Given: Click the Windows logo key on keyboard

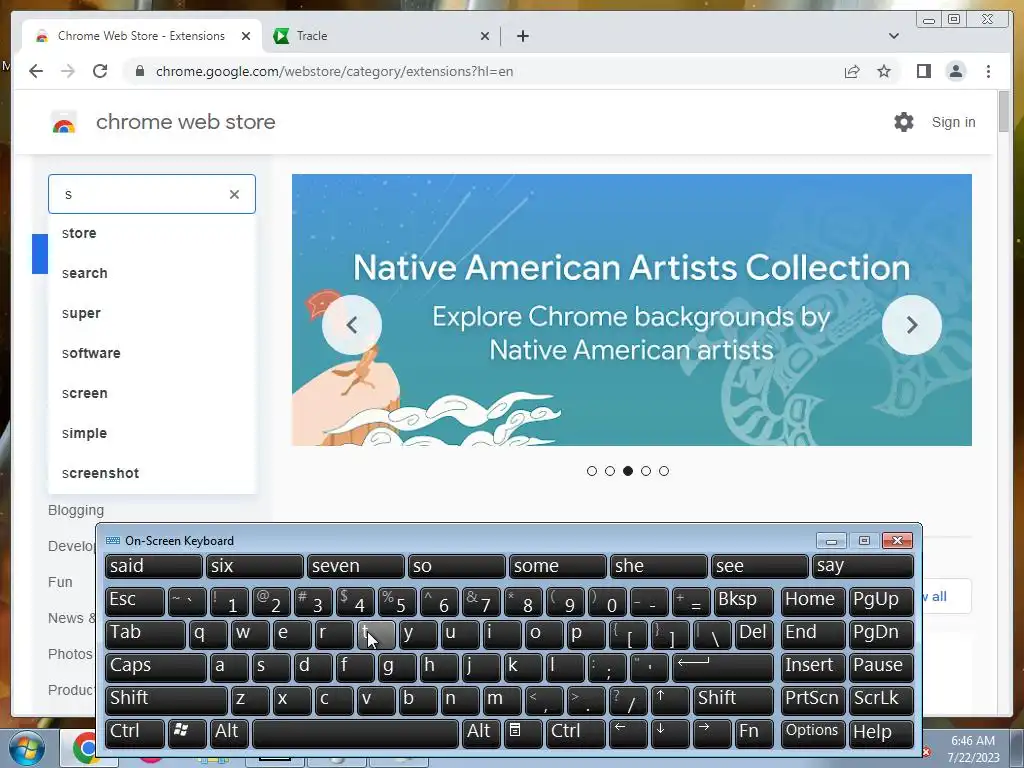Looking at the screenshot, I should coord(187,732).
